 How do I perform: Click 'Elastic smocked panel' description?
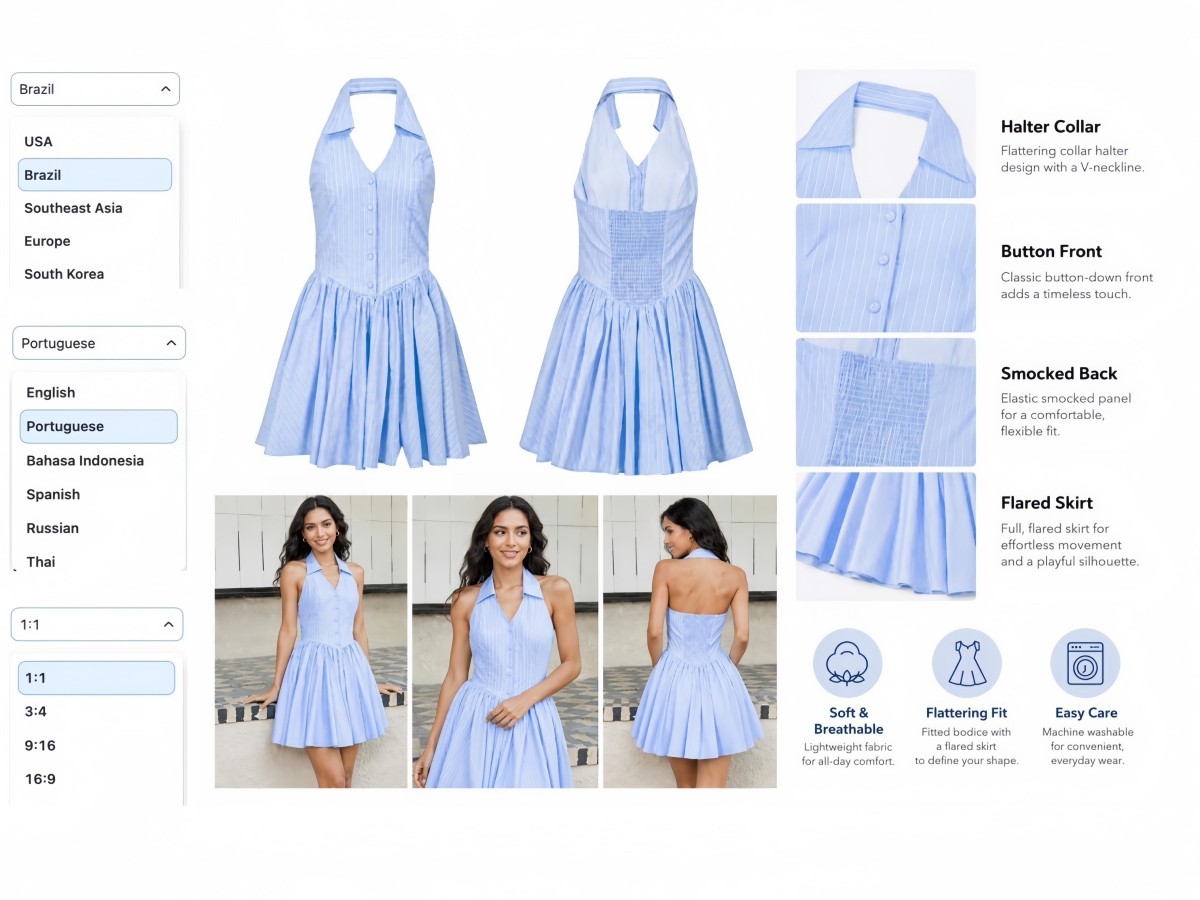coord(1066,414)
